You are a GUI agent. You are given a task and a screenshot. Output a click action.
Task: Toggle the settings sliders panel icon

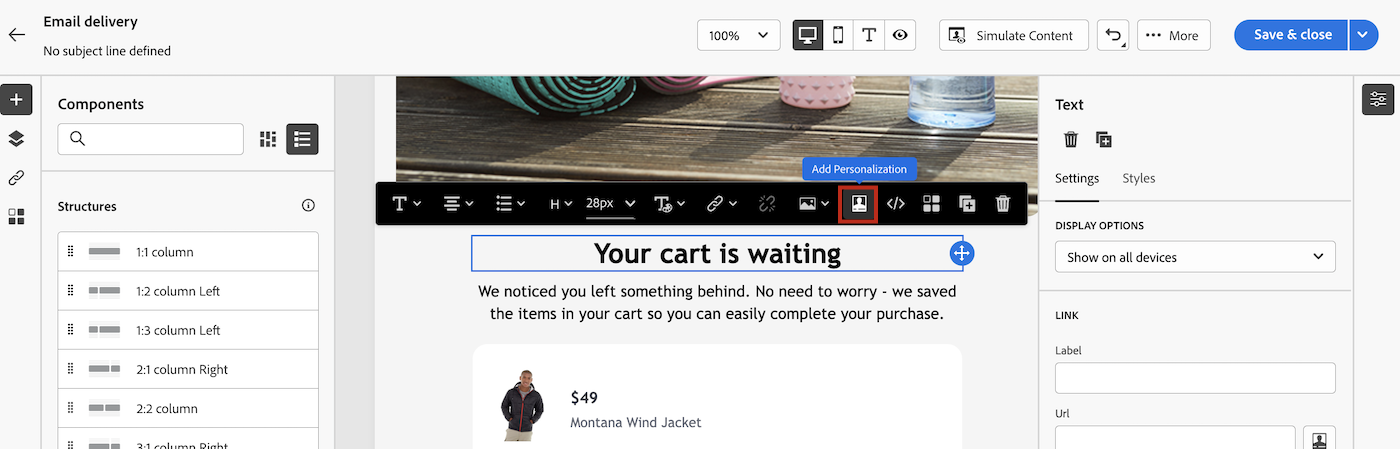1379,99
